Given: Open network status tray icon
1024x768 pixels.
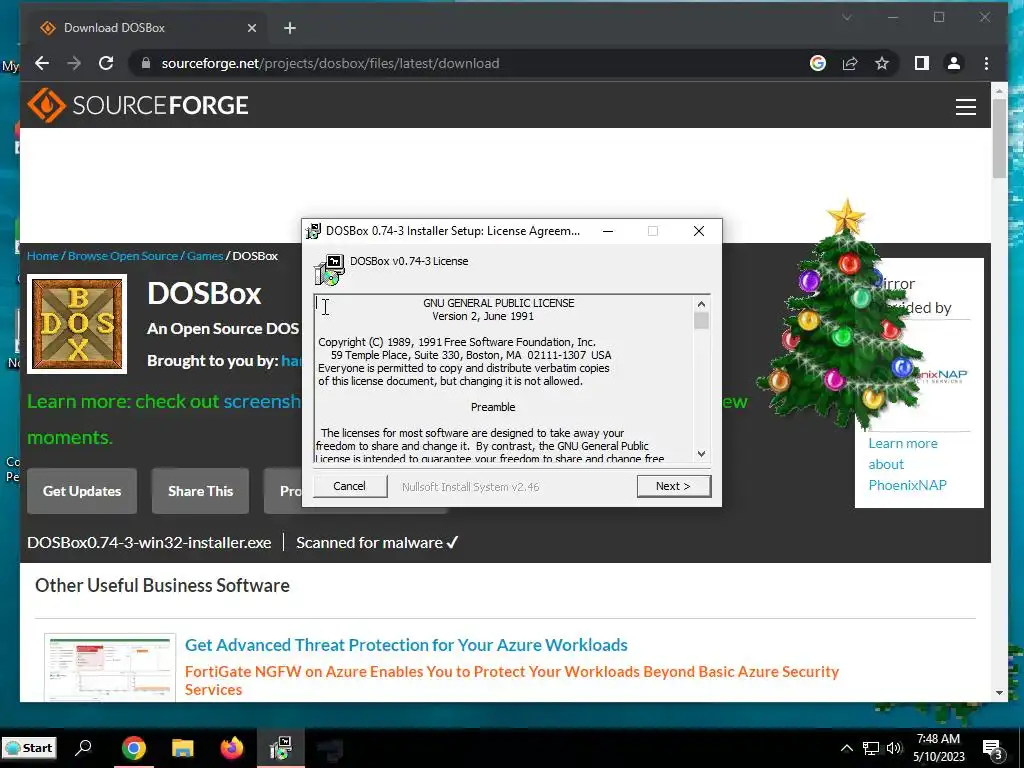Looking at the screenshot, I should coord(871,748).
